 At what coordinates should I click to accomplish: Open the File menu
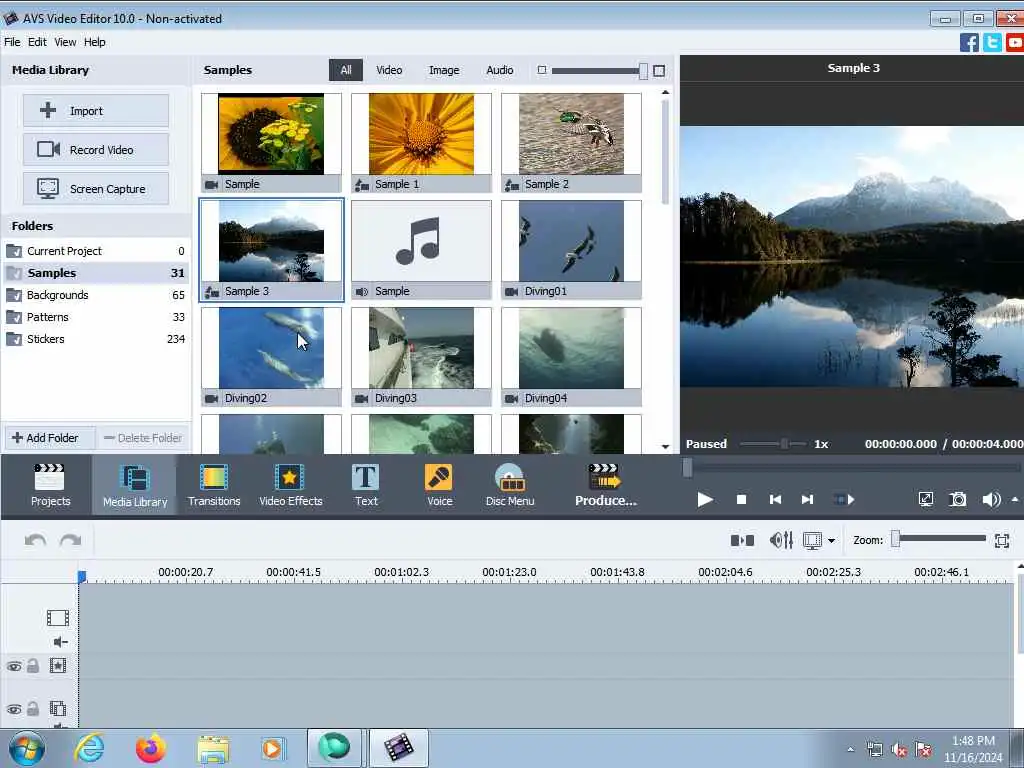coord(12,42)
